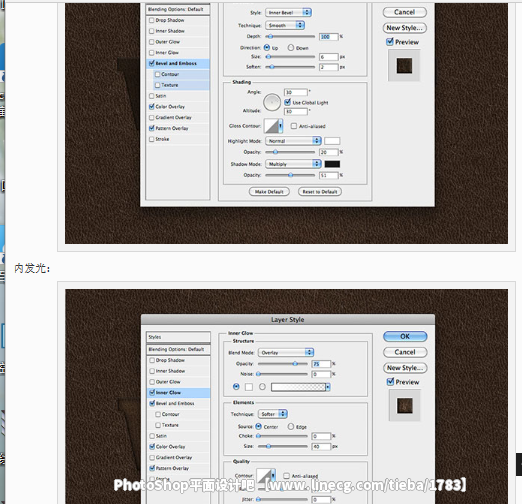The image size is (522, 504).
Task: Click the Angle value field
Action: 296,92
